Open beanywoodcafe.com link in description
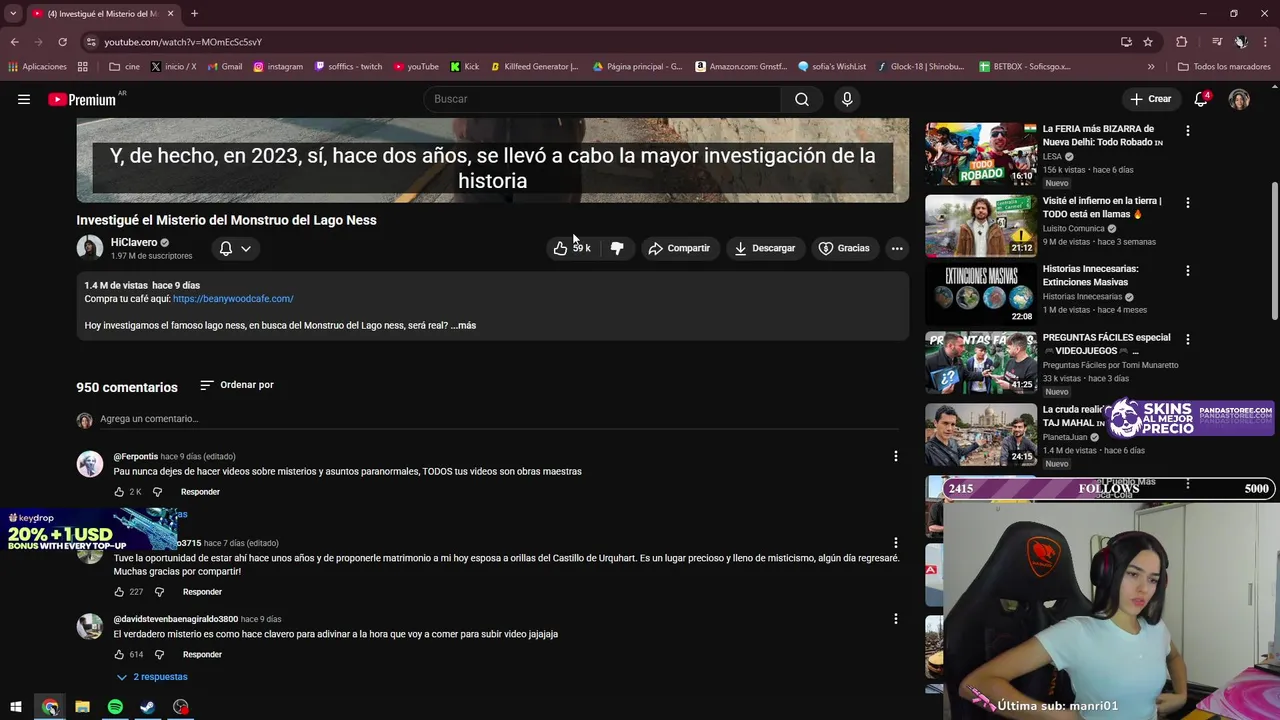This screenshot has height=720, width=1280. click(233, 299)
